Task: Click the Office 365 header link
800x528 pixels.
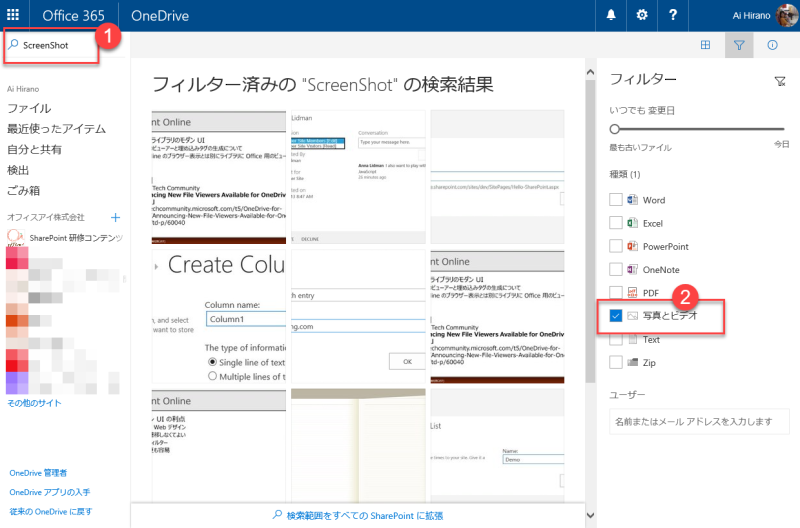Action: [x=73, y=15]
